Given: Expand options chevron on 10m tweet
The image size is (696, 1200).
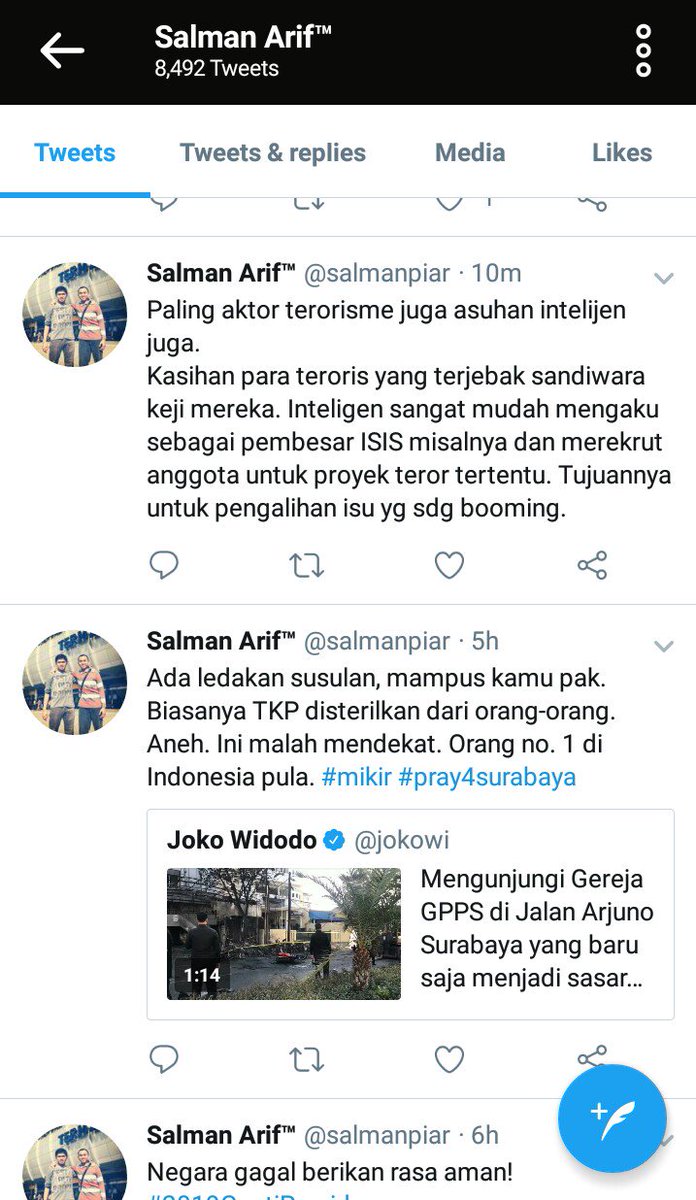Looking at the screenshot, I should 663,279.
